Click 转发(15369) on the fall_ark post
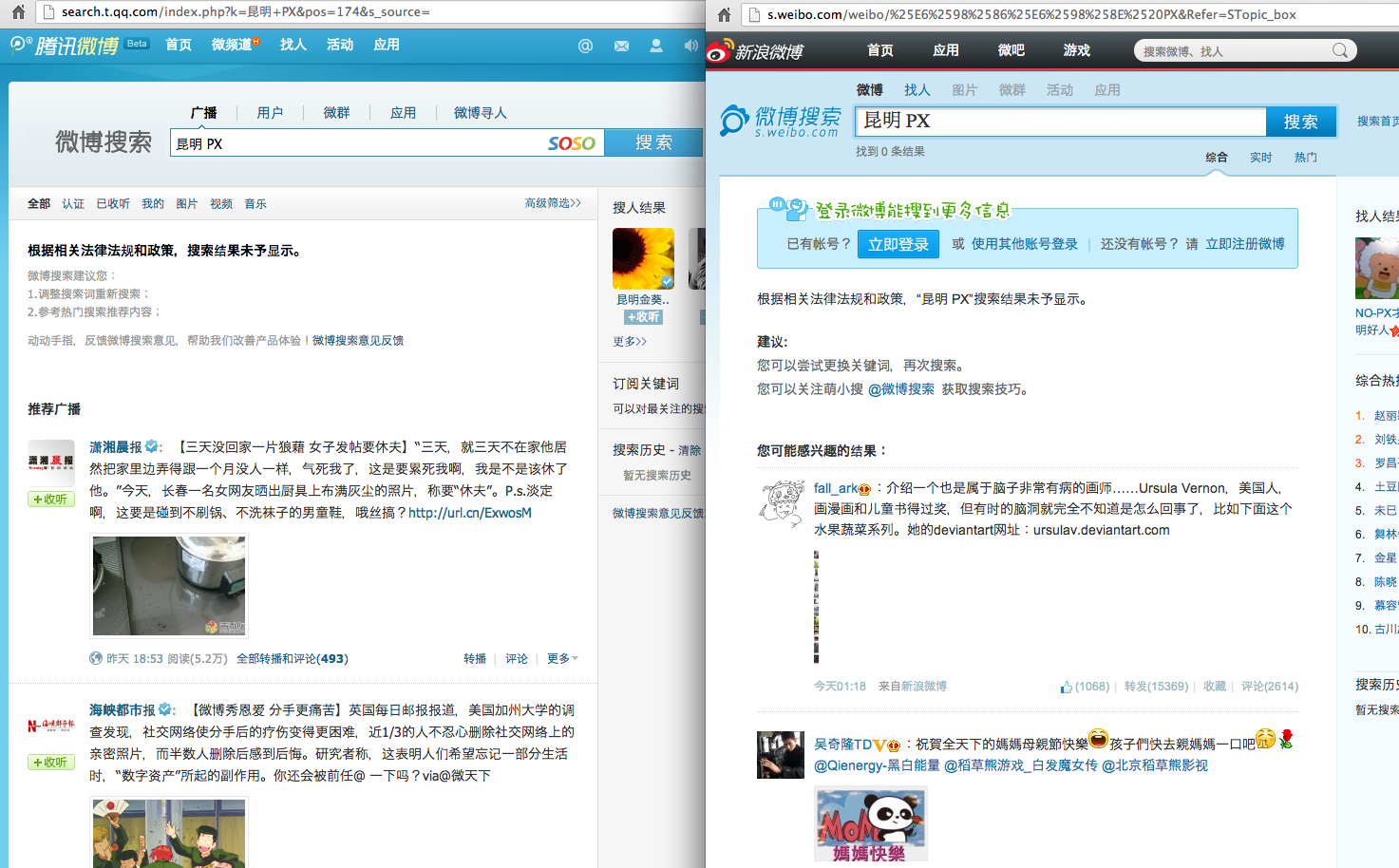 pyautogui.click(x=1156, y=687)
